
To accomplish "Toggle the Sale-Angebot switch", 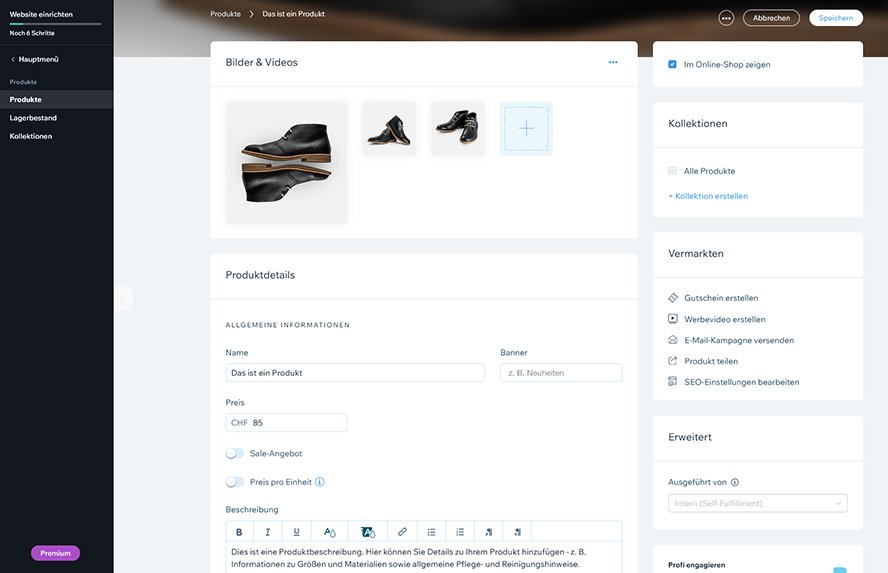I will coord(234,454).
